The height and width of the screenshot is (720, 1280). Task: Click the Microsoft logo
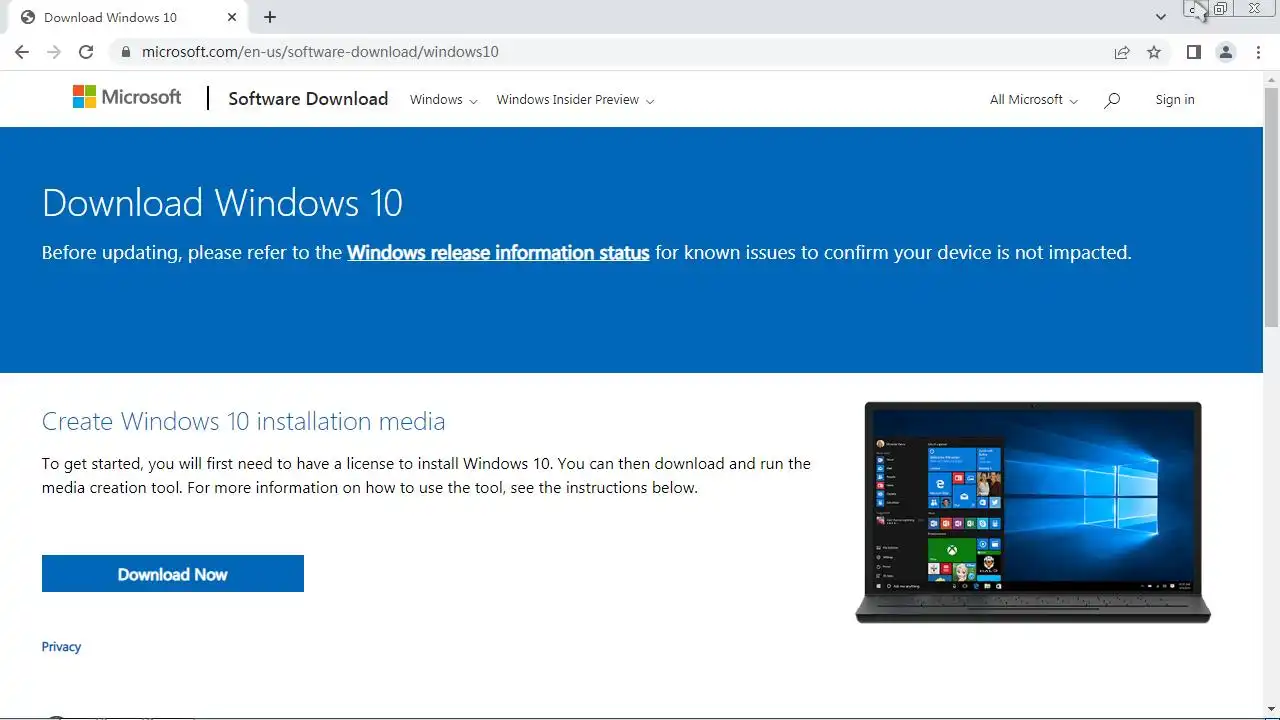click(x=127, y=97)
